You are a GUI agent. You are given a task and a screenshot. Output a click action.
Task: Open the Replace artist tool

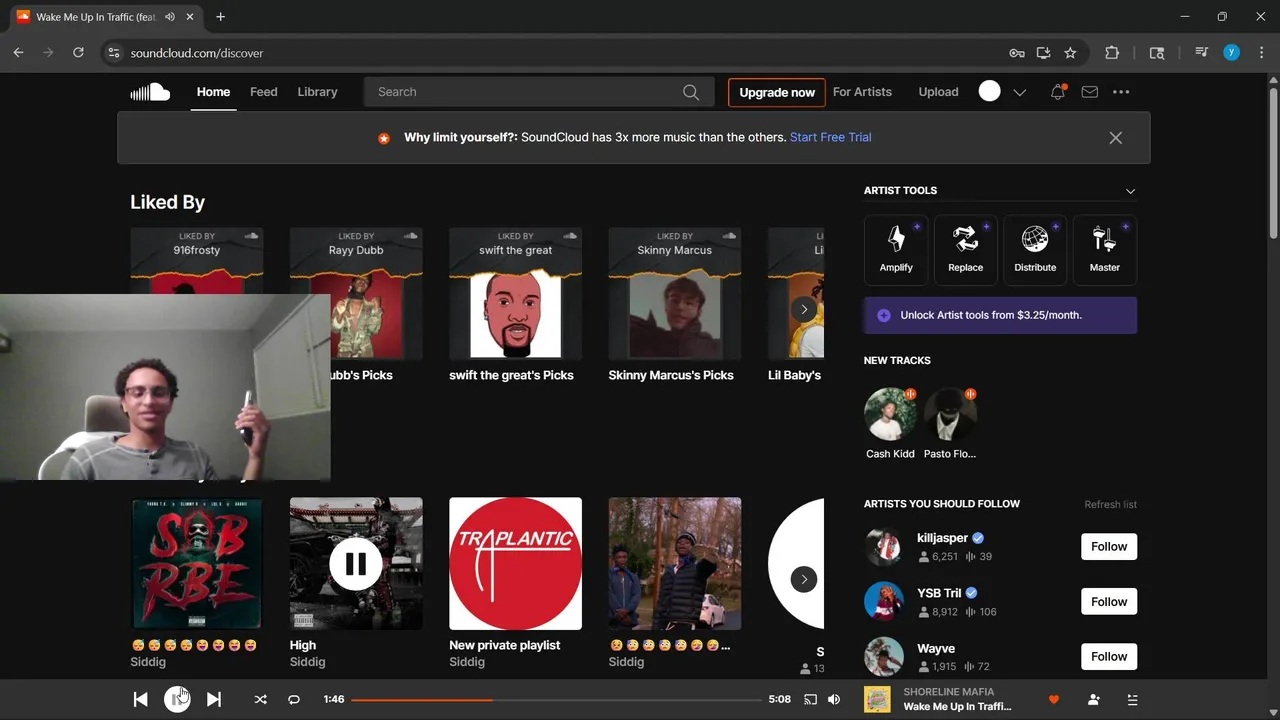coord(965,248)
